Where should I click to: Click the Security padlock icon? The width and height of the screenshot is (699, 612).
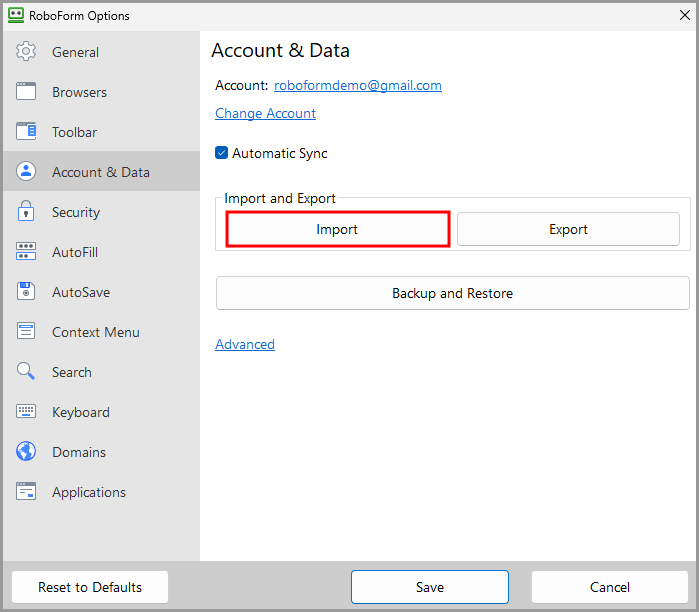click(x=26, y=211)
